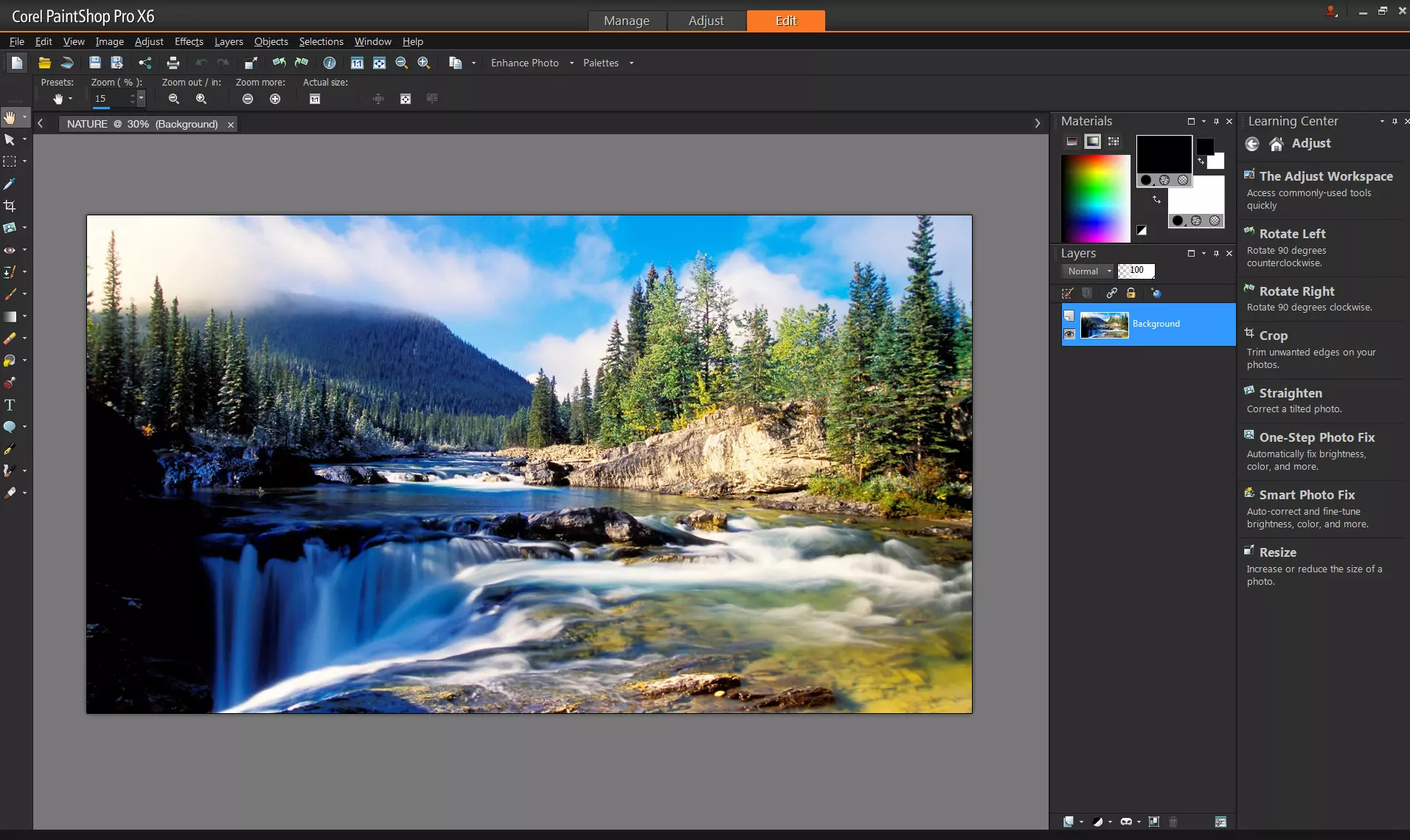This screenshot has width=1410, height=840.
Task: Select the Dropper tool
Action: [x=10, y=185]
